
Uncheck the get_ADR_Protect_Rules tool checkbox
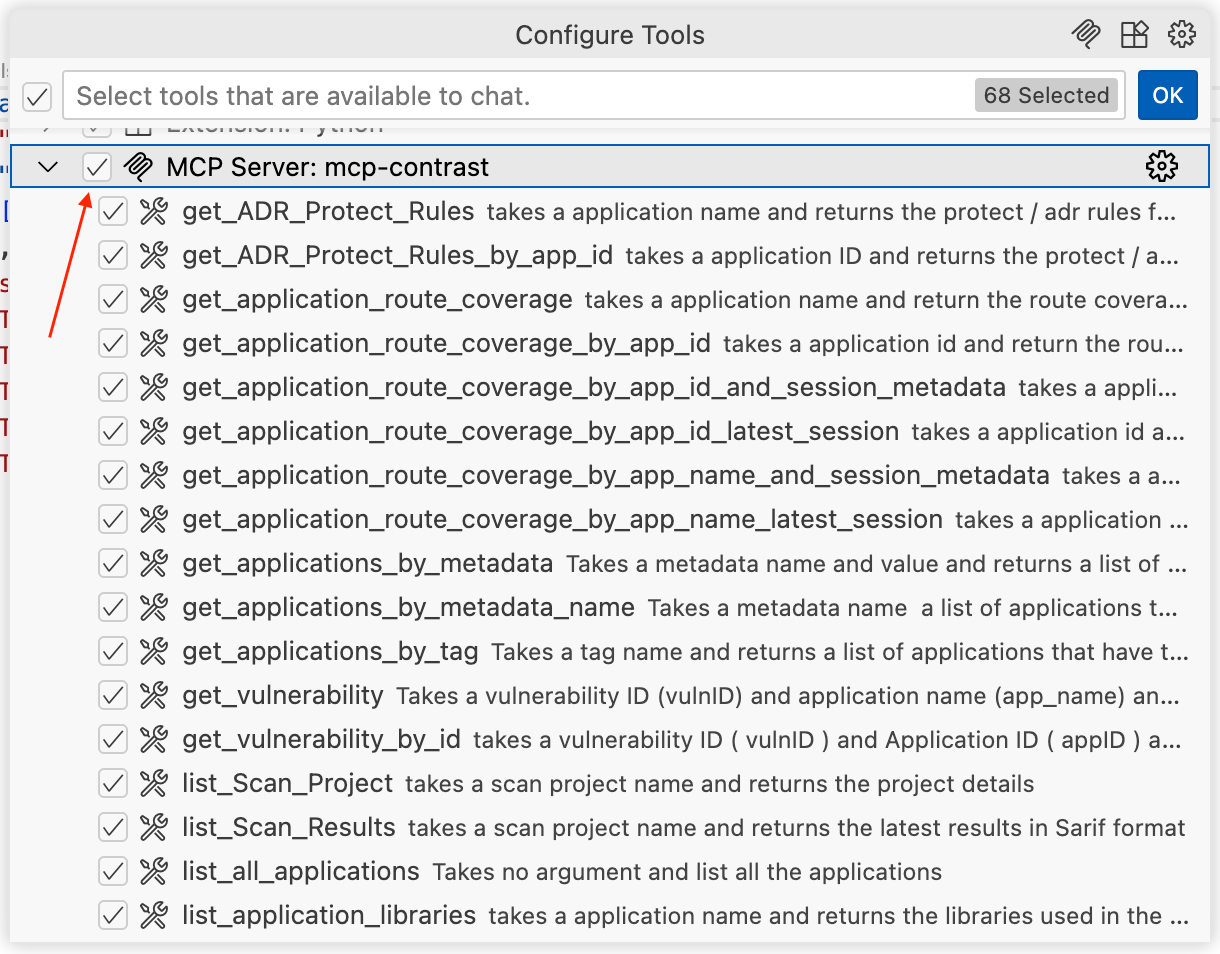[x=113, y=212]
